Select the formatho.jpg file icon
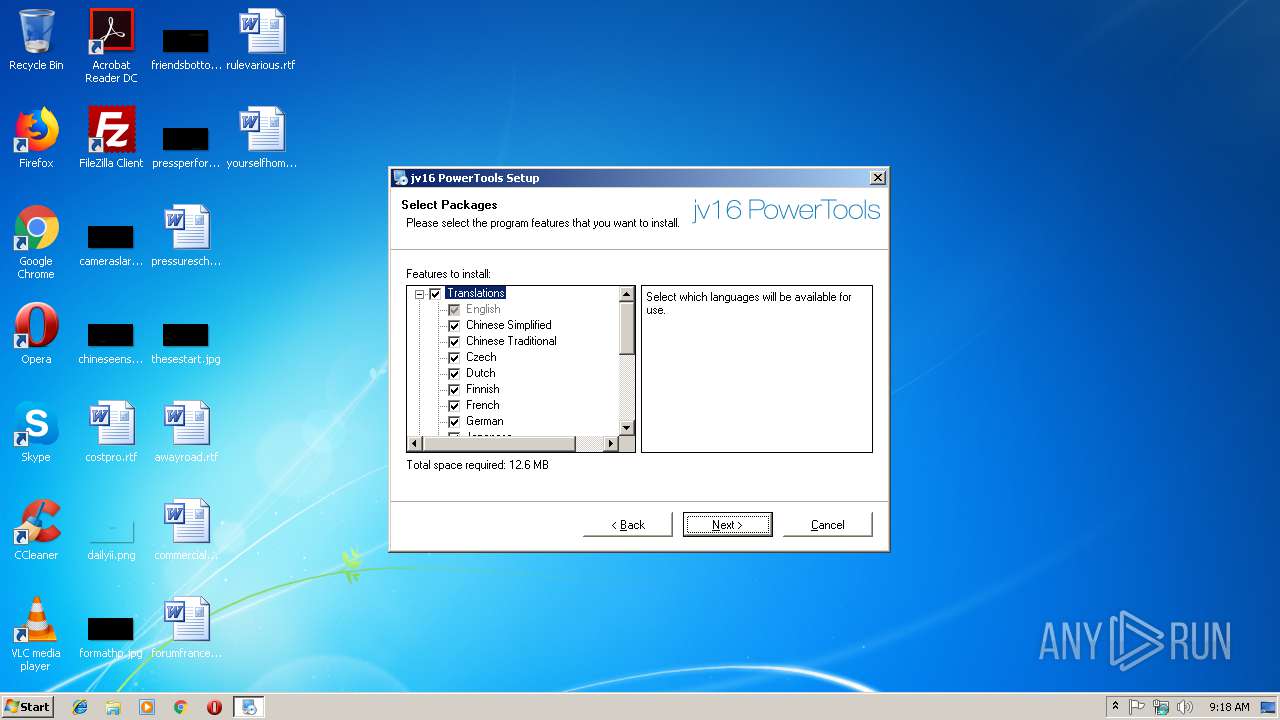This screenshot has width=1280, height=720. tap(111, 637)
